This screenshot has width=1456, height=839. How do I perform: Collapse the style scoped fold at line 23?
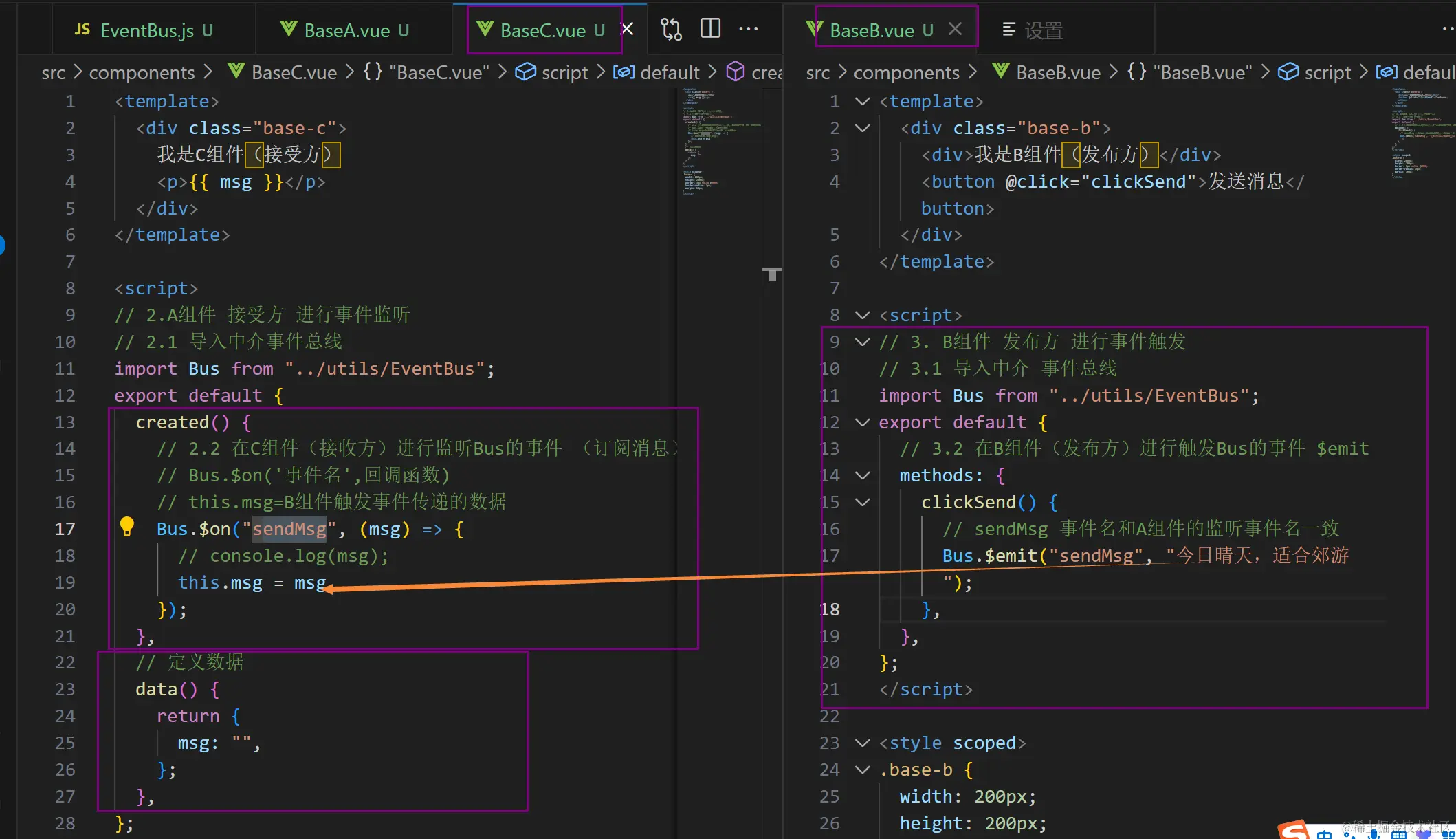[862, 743]
